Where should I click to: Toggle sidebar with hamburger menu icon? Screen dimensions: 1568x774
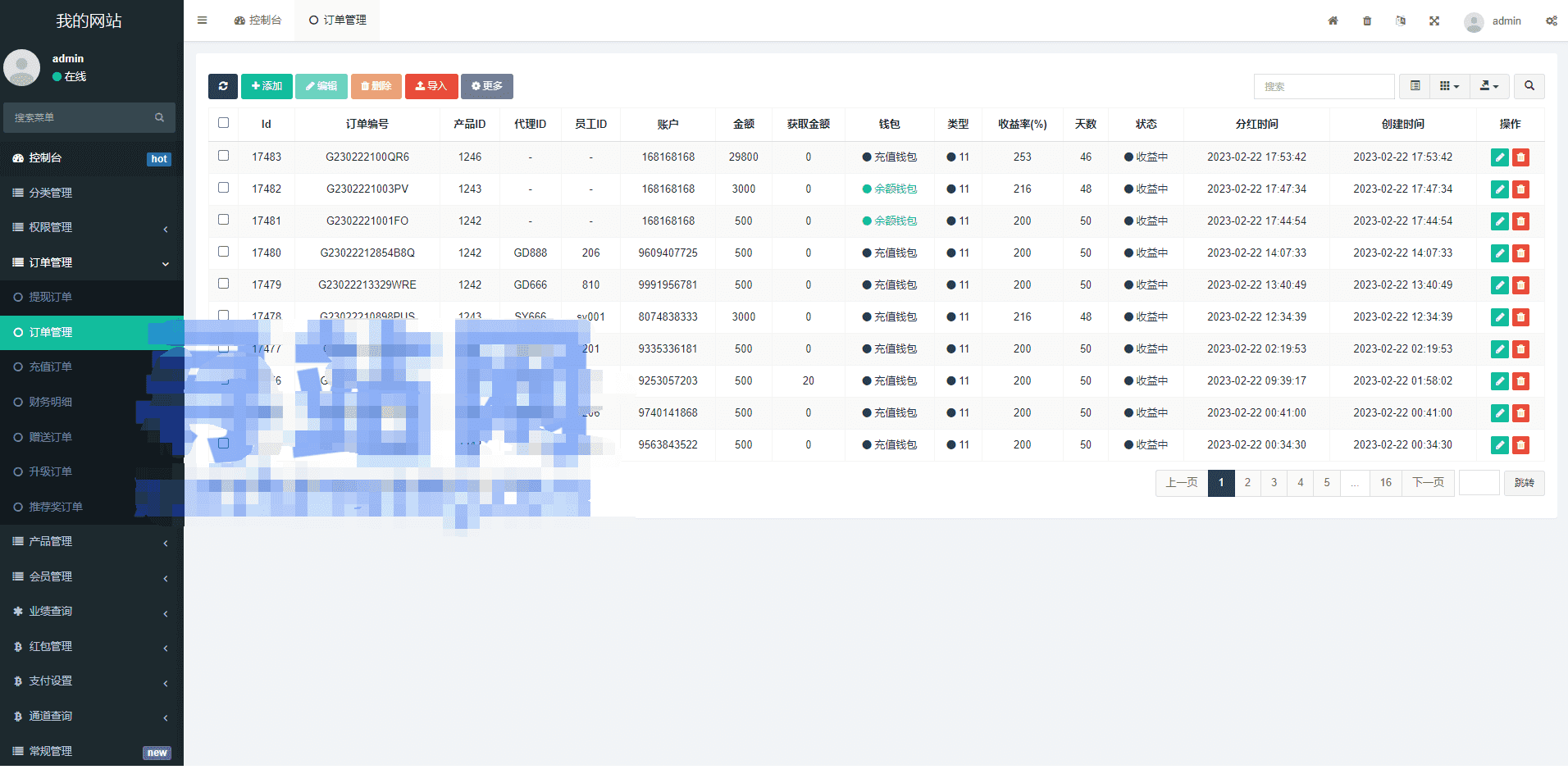point(202,20)
